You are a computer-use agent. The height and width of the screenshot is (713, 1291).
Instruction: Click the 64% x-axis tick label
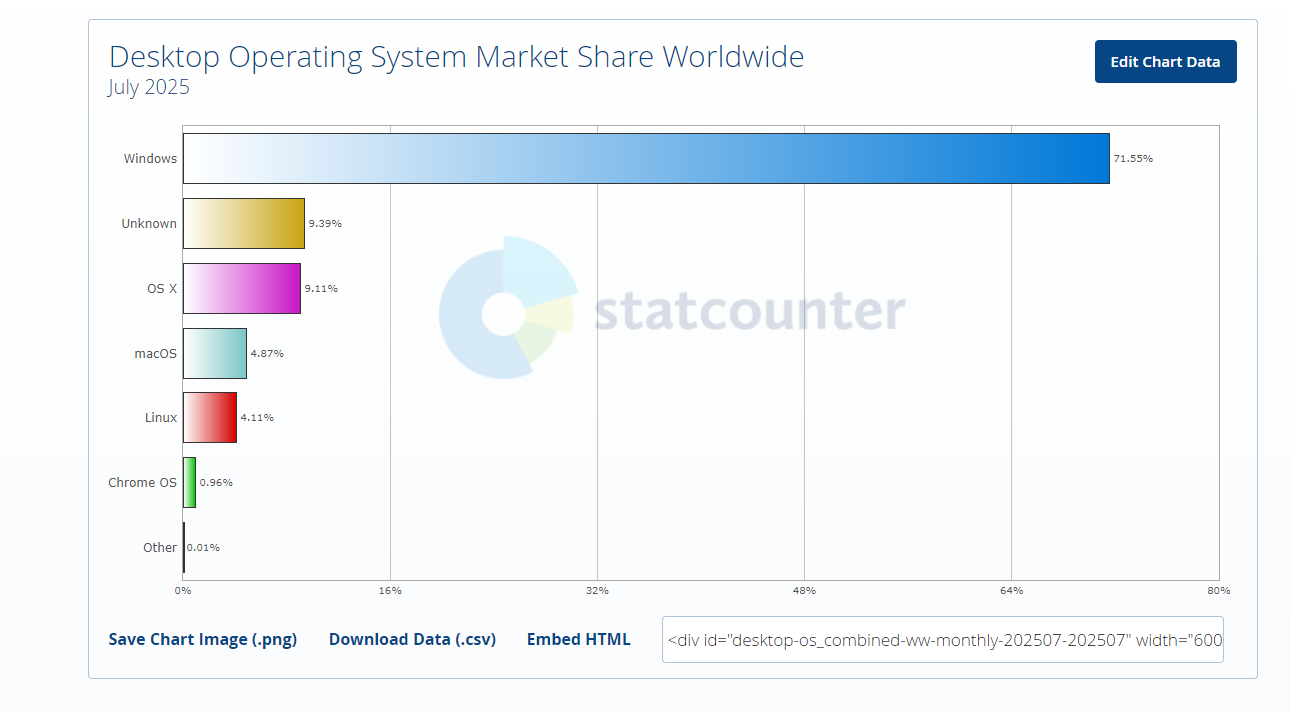[1011, 591]
